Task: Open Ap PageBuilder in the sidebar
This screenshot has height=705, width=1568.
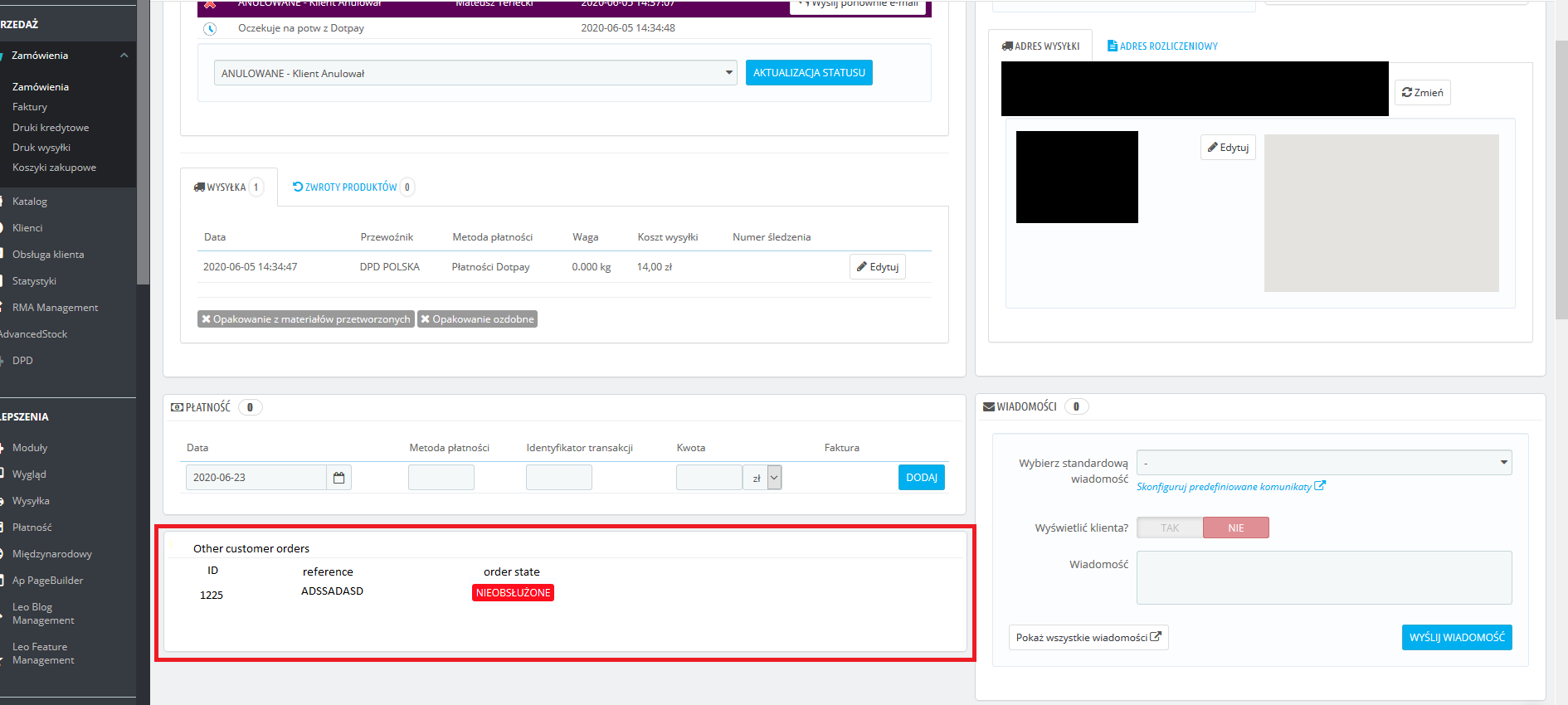Action: pos(47,581)
